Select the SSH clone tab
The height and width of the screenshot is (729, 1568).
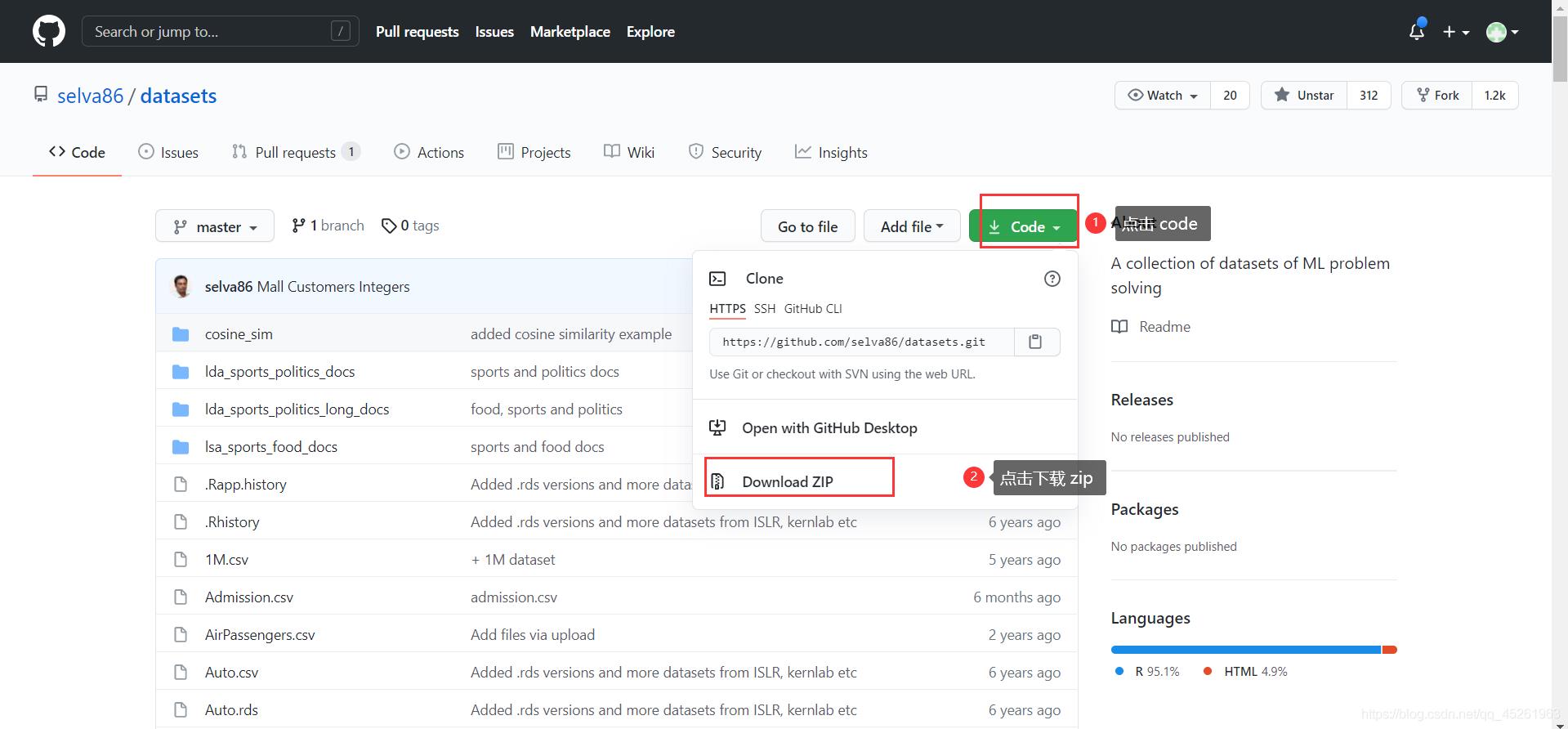click(x=765, y=309)
